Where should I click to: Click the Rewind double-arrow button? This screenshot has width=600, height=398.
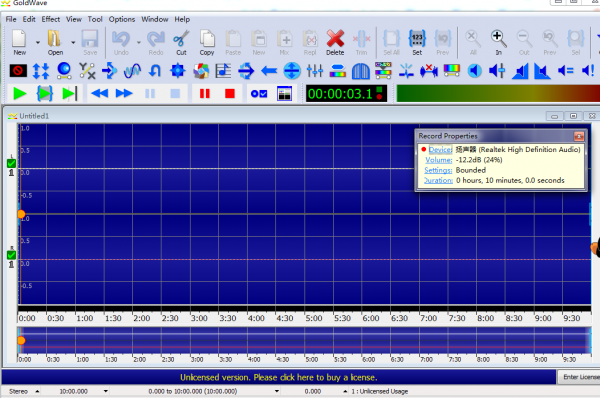pyautogui.click(x=100, y=94)
